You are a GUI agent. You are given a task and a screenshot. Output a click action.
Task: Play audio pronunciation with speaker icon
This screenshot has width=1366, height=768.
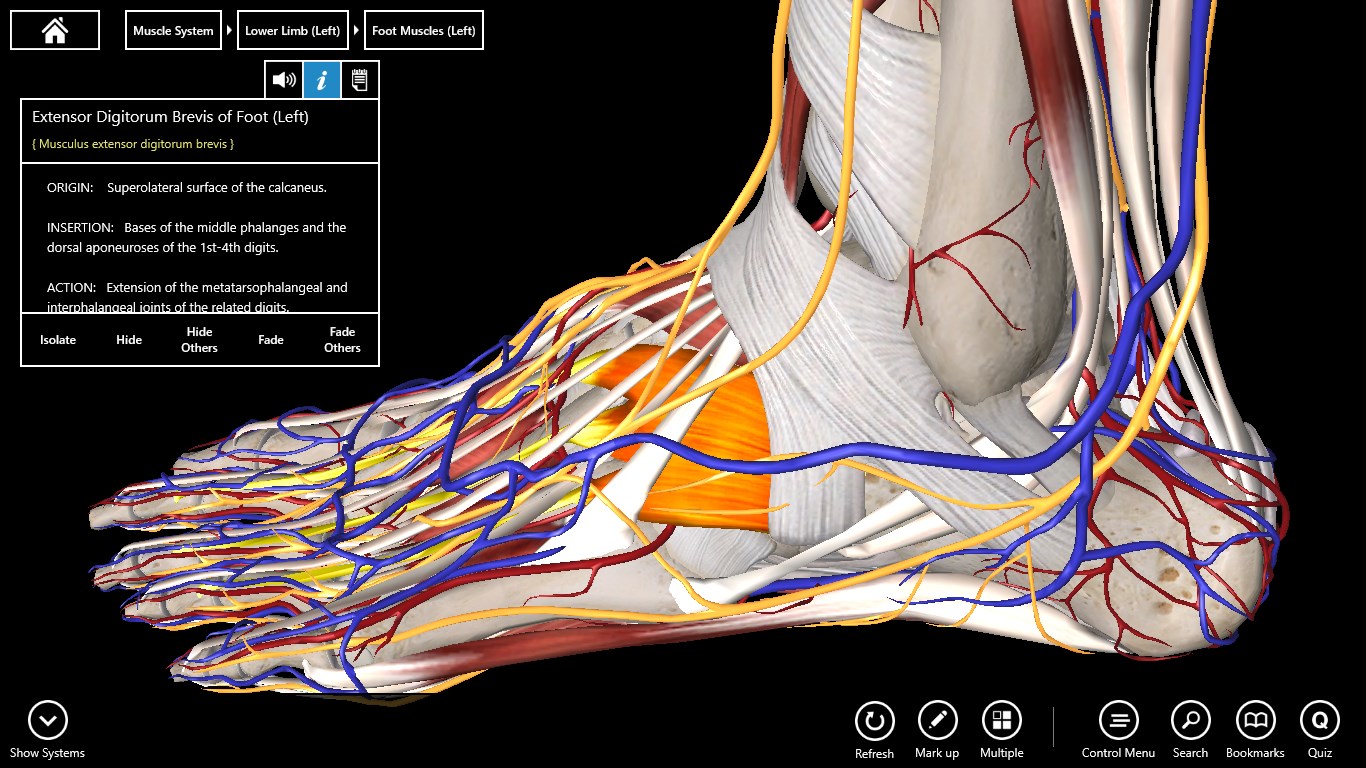click(x=283, y=79)
